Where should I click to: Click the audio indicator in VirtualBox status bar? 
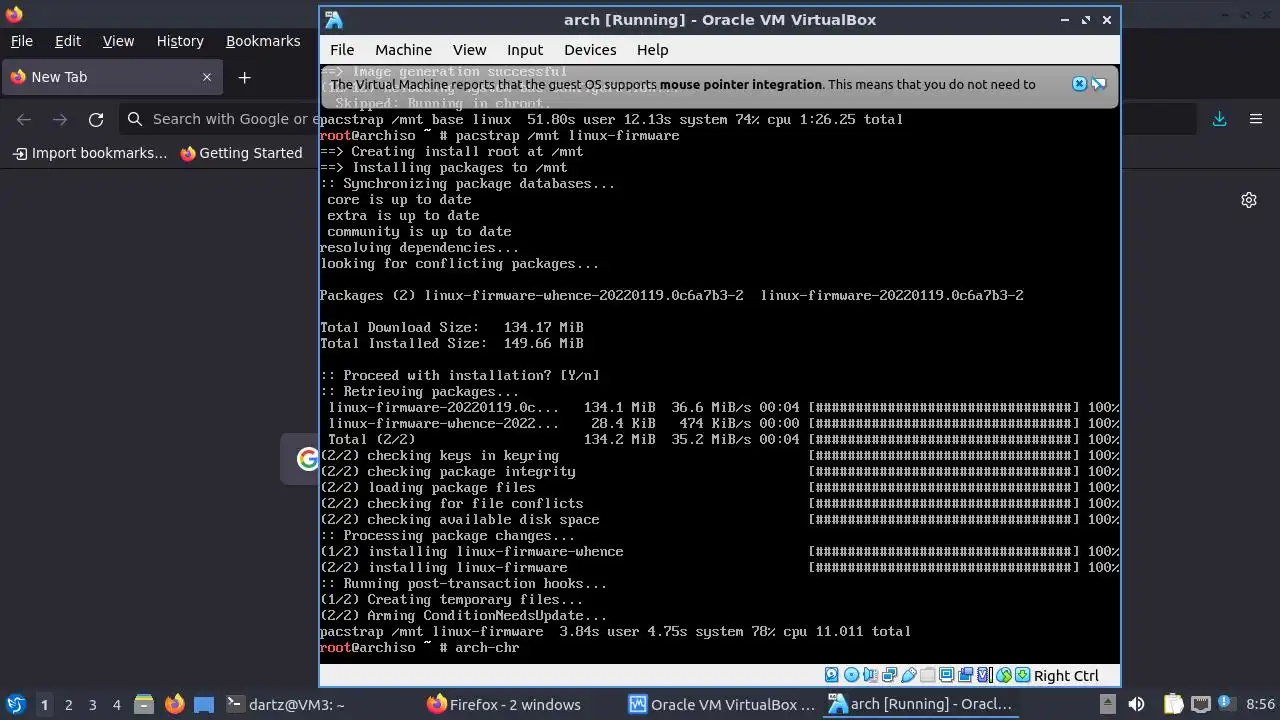[x=870, y=675]
